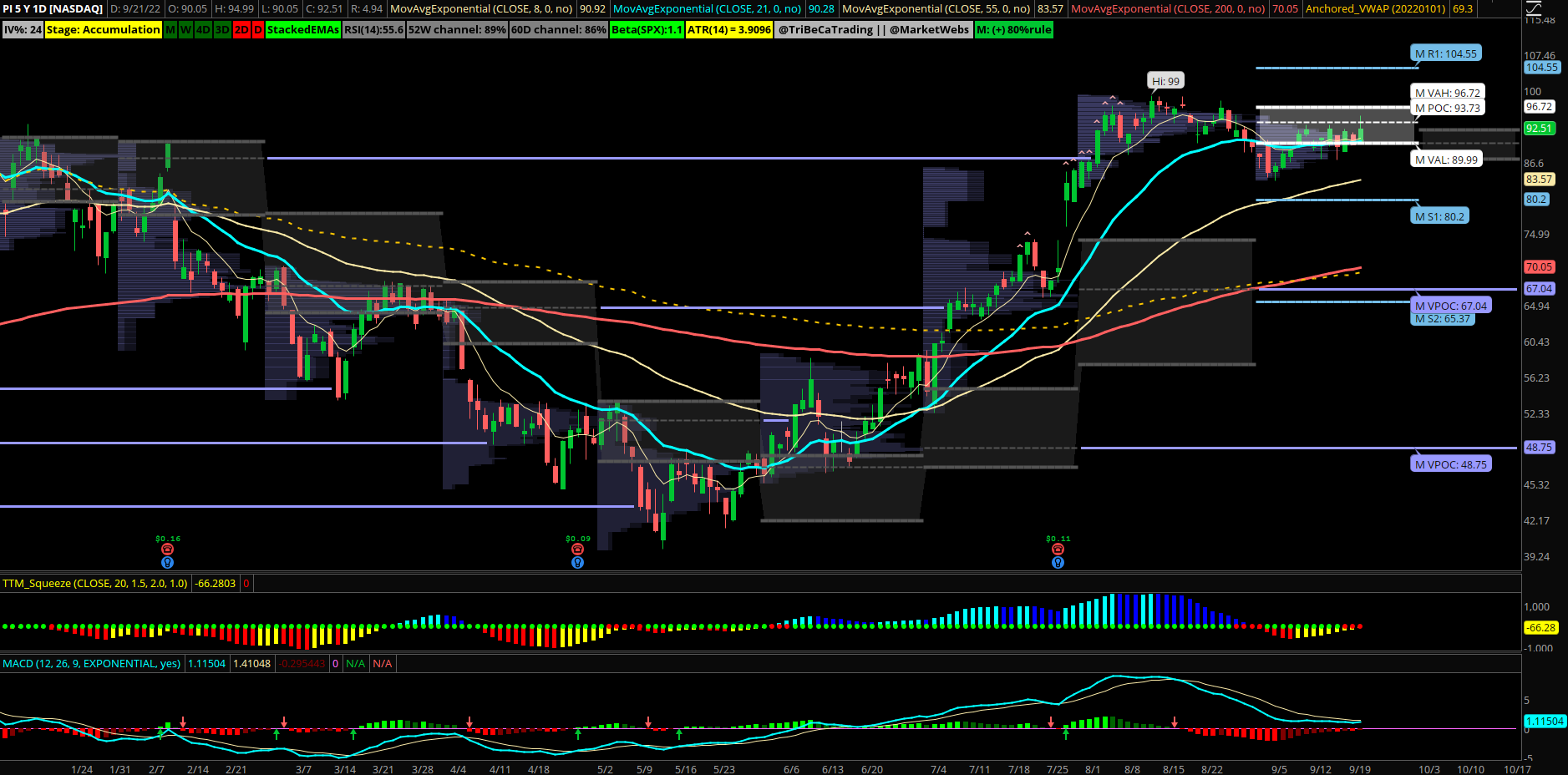The height and width of the screenshot is (775, 1568).
Task: Click the RSI(14):55.6 label
Action: [x=374, y=30]
